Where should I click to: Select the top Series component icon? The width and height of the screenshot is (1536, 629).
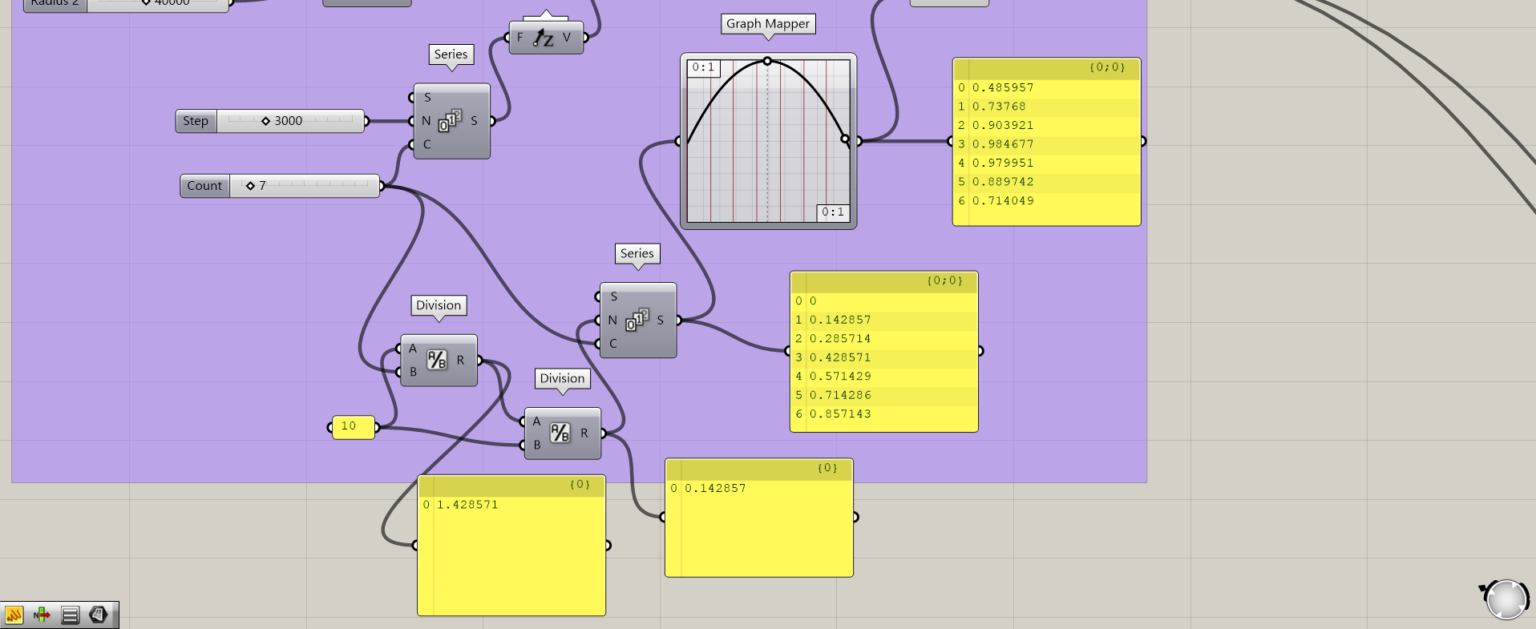point(451,121)
